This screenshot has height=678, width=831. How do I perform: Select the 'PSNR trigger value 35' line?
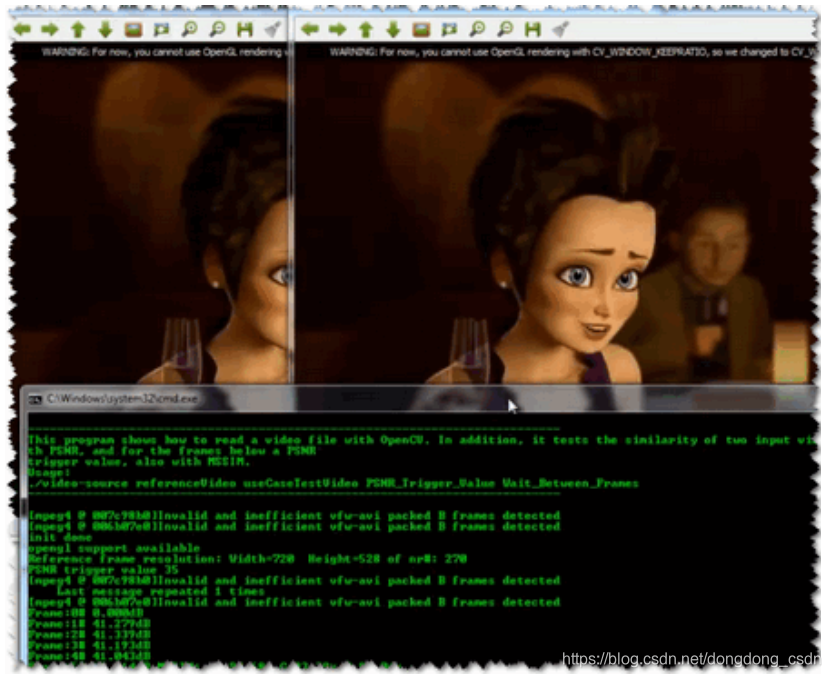click(x=103, y=570)
